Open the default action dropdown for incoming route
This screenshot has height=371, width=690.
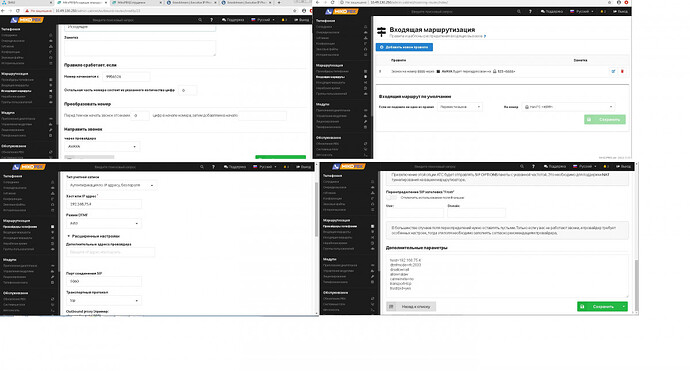coord(460,107)
